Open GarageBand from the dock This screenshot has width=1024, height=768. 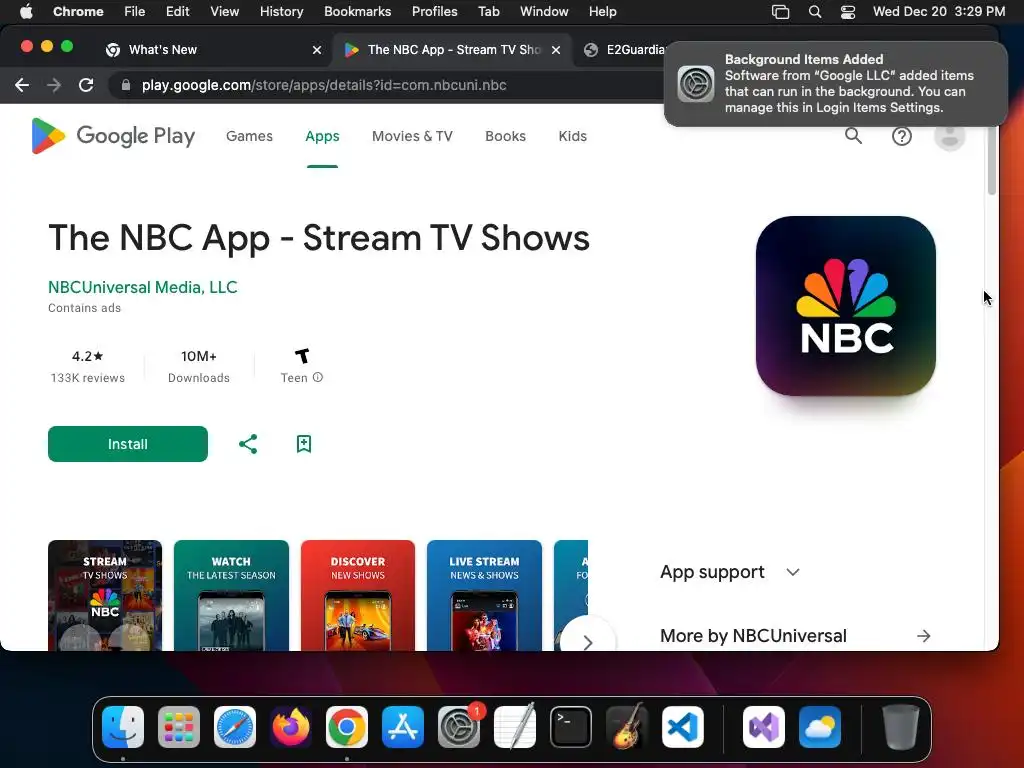pyautogui.click(x=627, y=727)
